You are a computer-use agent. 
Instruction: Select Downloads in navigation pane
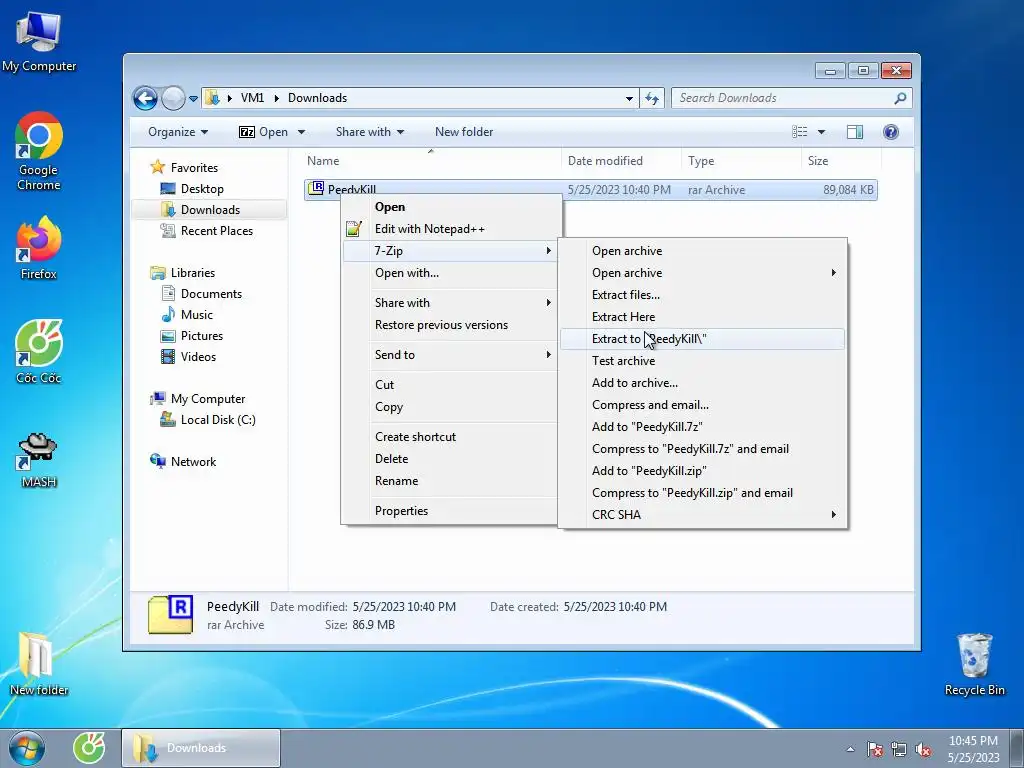click(210, 210)
